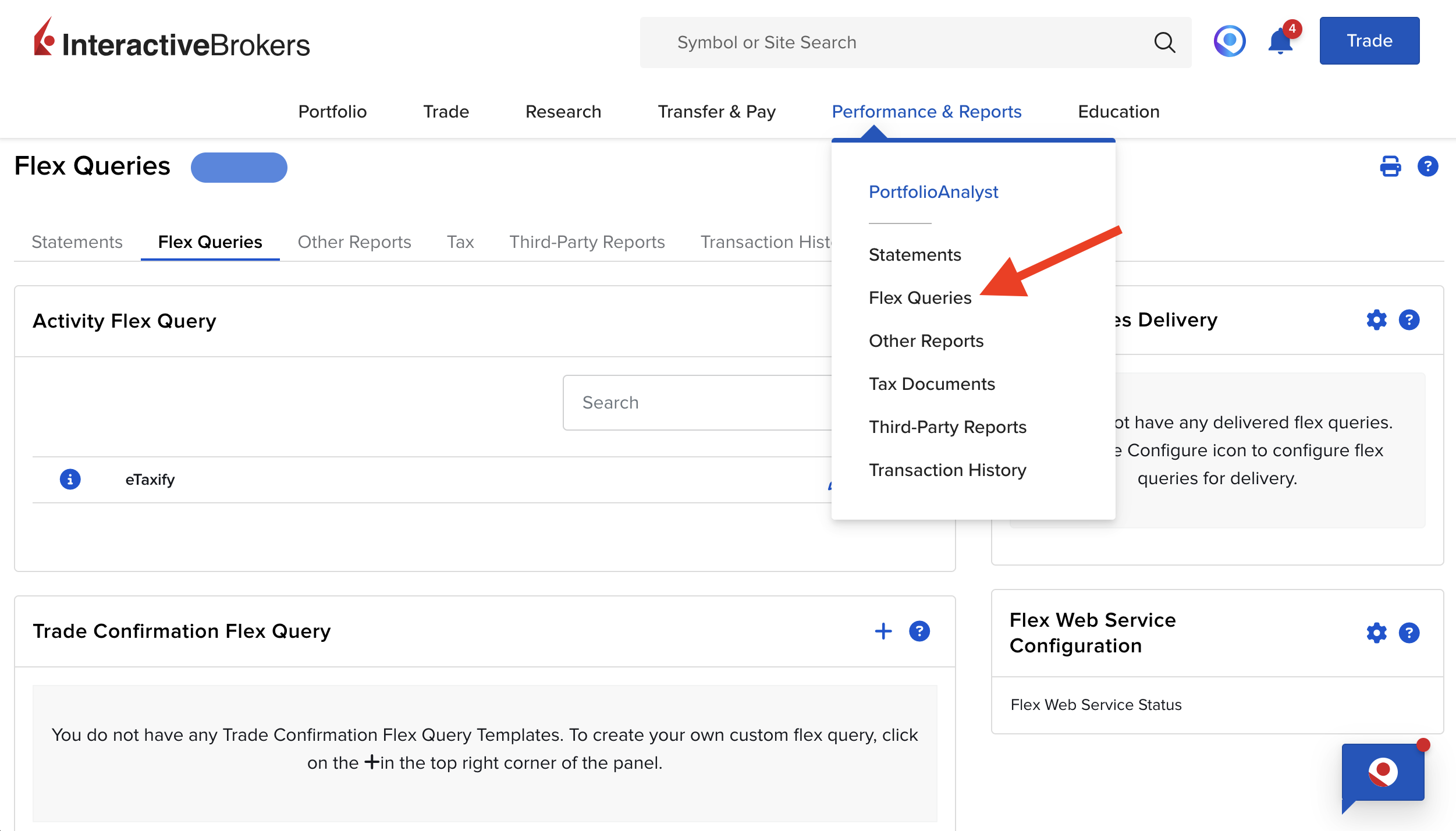Click Flex Web Service Status text

(1096, 705)
